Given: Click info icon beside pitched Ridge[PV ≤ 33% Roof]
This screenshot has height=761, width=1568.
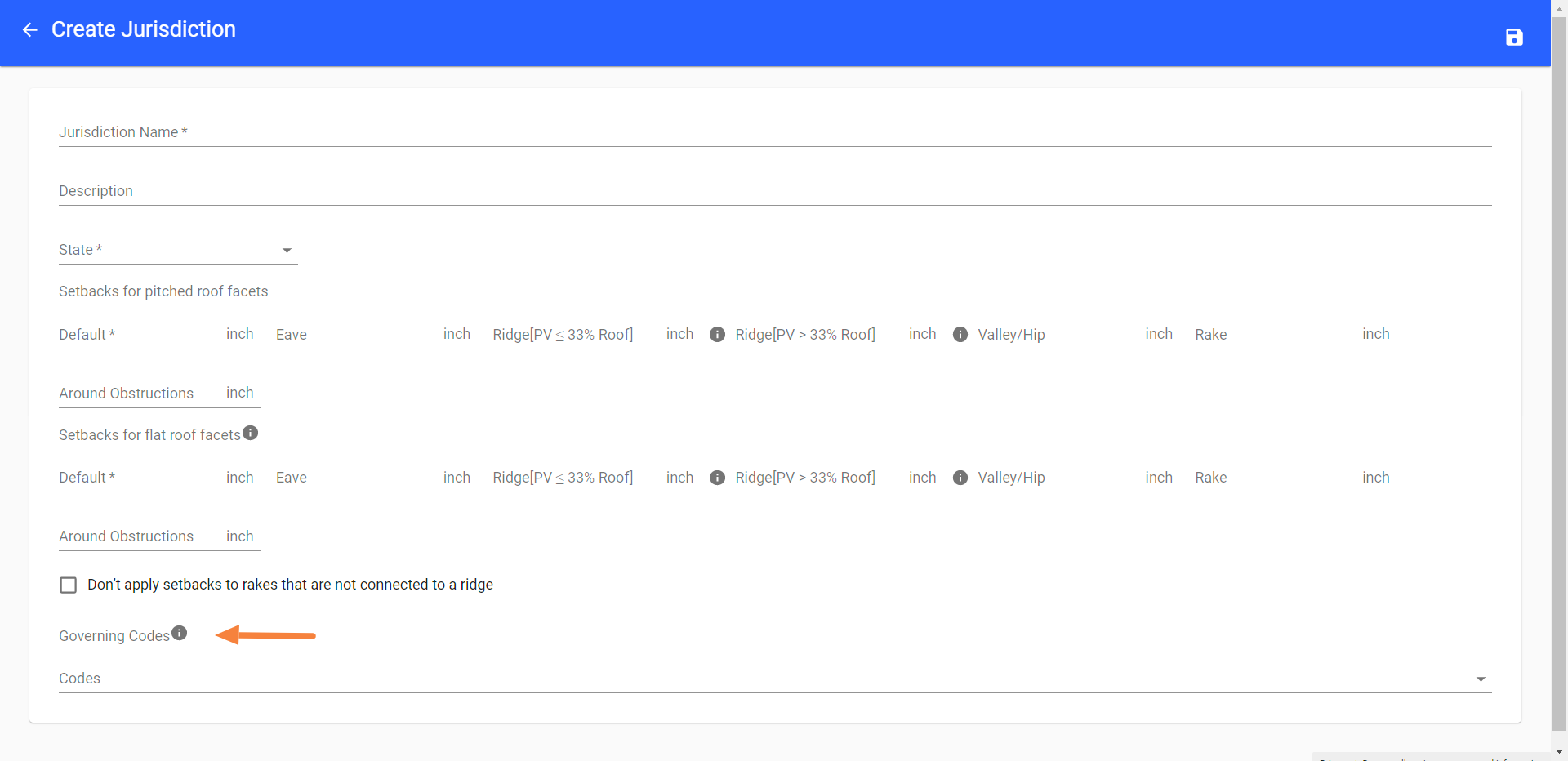Looking at the screenshot, I should 717,335.
